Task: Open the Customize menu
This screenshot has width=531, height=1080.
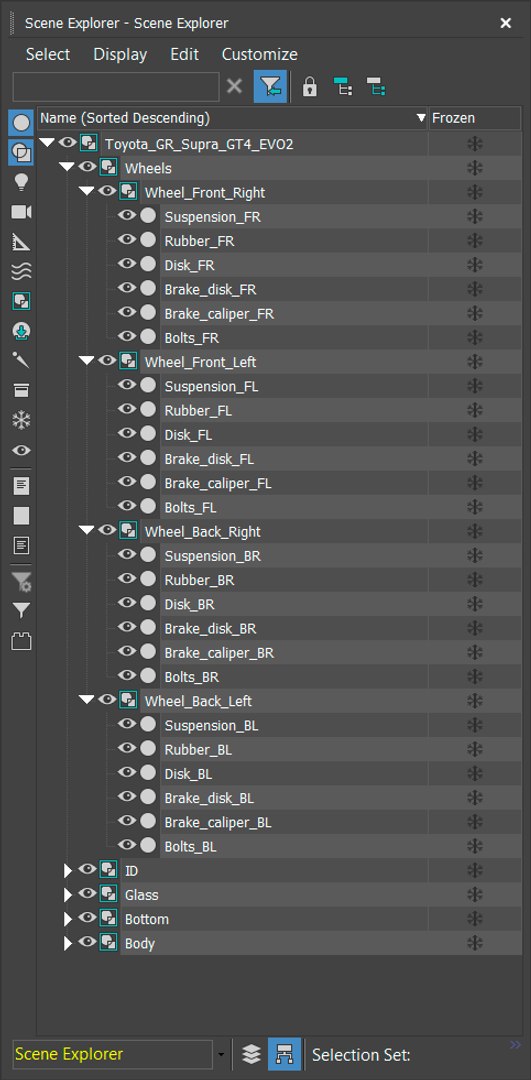Action: tap(260, 54)
